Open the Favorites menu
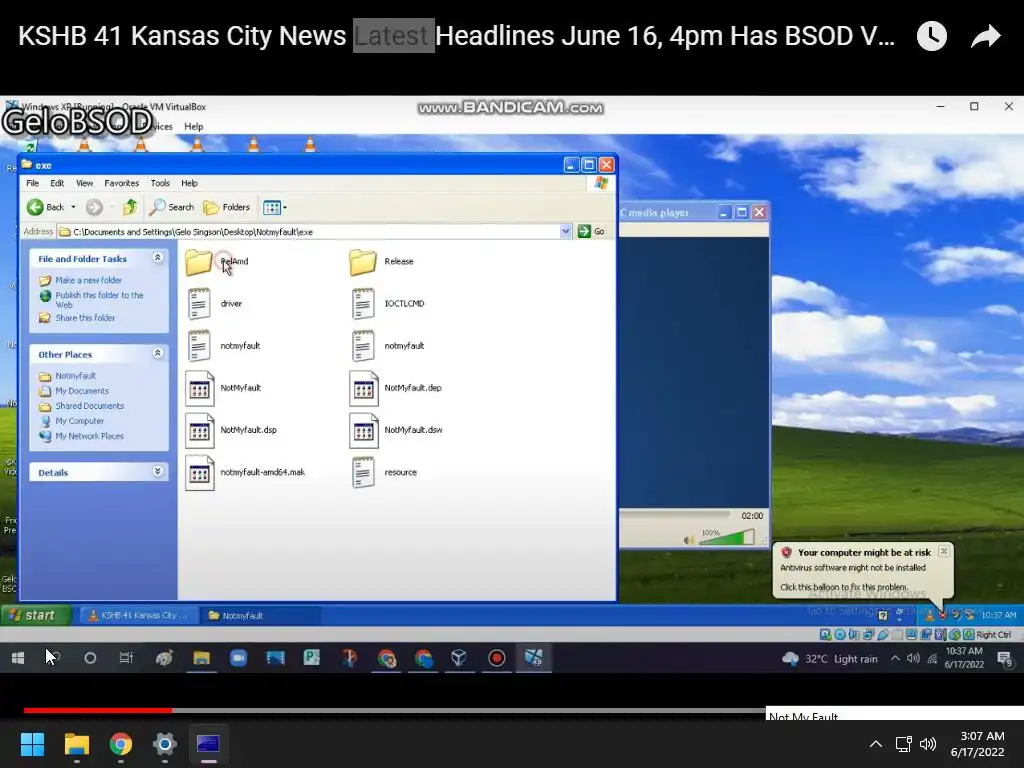Viewport: 1024px width, 768px height. [121, 183]
